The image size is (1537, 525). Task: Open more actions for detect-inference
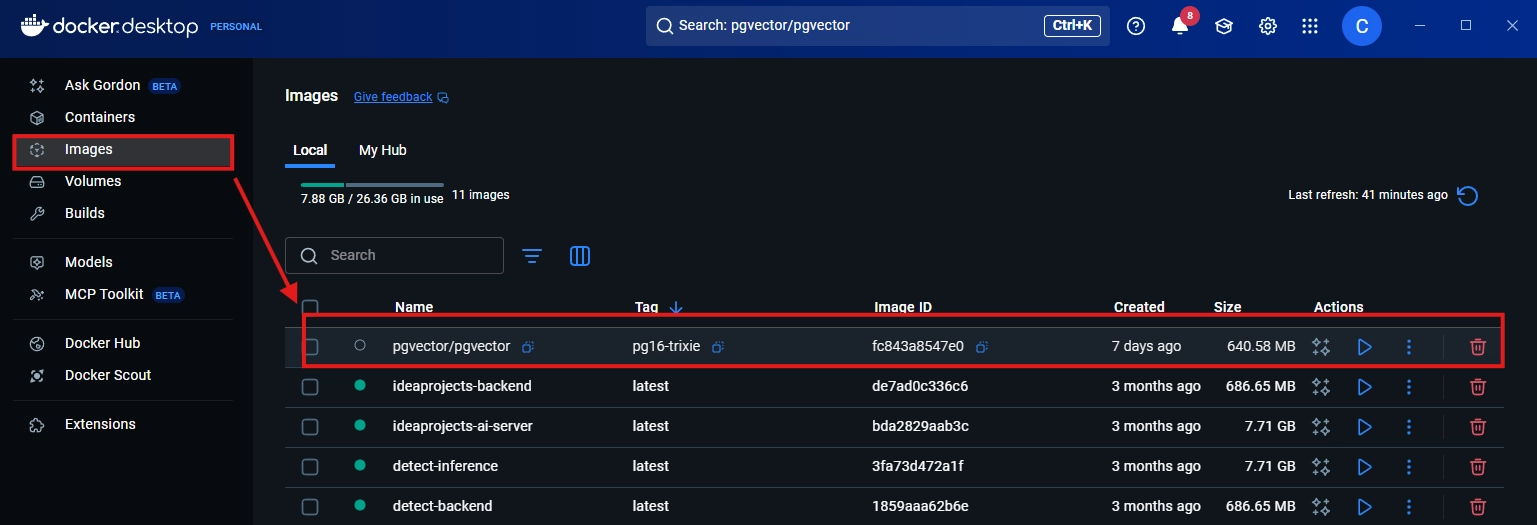coord(1409,466)
